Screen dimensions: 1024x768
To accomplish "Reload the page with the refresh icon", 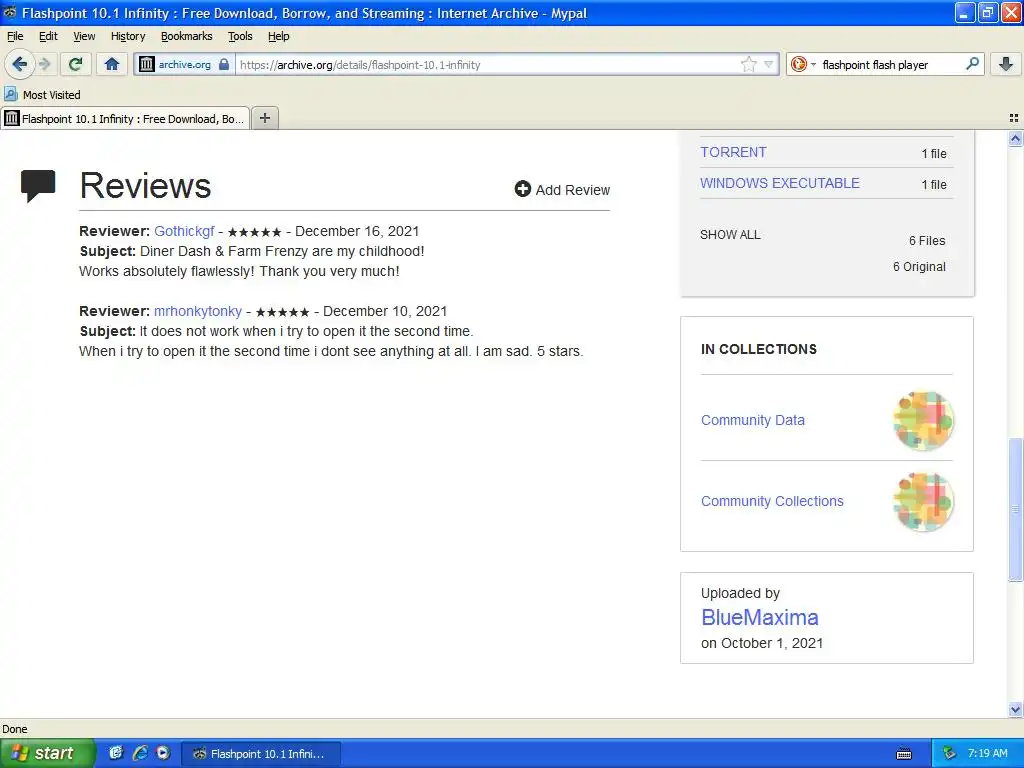I will pos(75,64).
